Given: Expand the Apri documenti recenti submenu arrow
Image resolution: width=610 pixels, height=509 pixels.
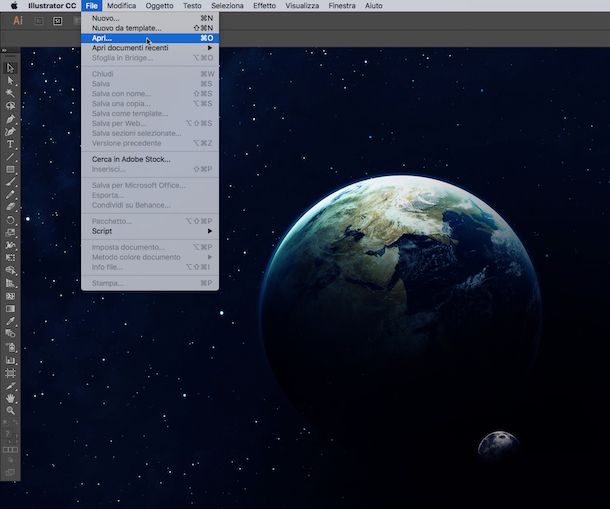Looking at the screenshot, I should tap(210, 48).
